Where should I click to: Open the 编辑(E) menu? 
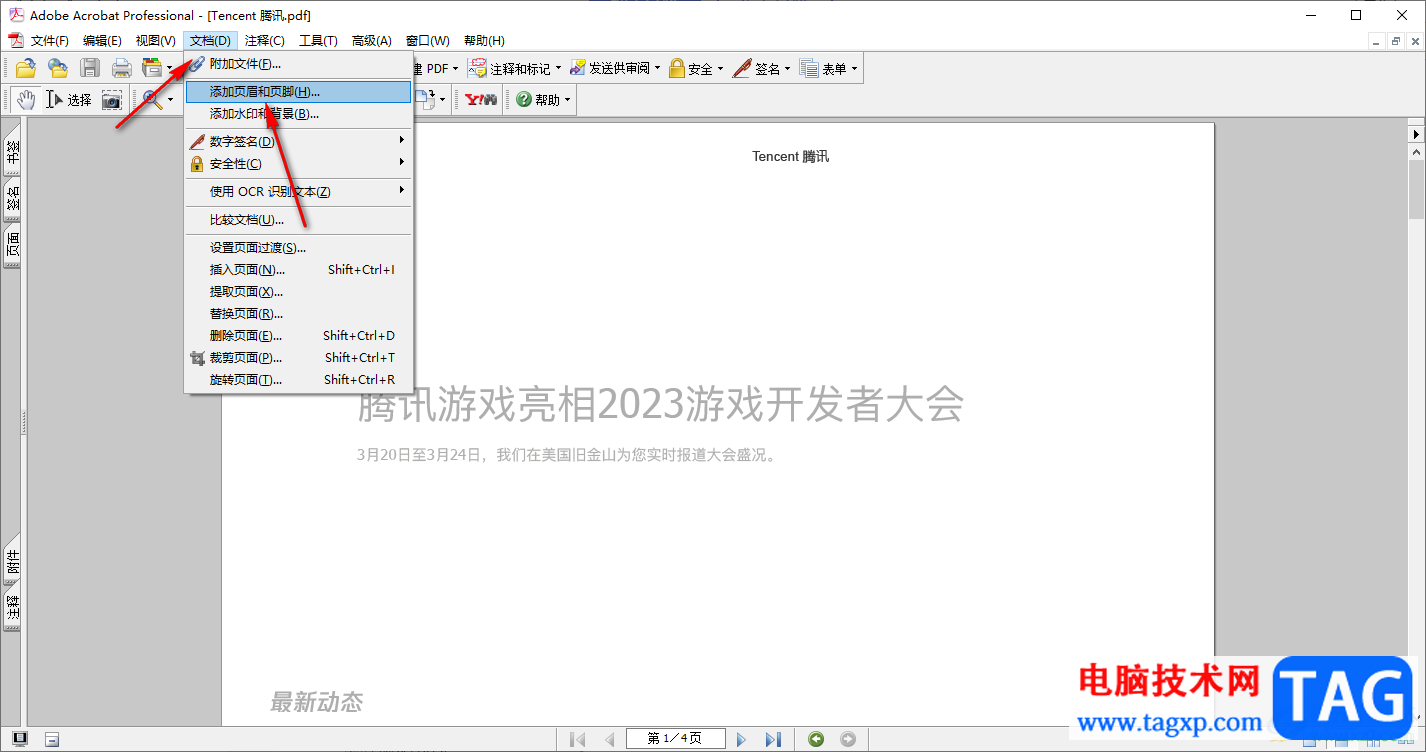click(102, 41)
